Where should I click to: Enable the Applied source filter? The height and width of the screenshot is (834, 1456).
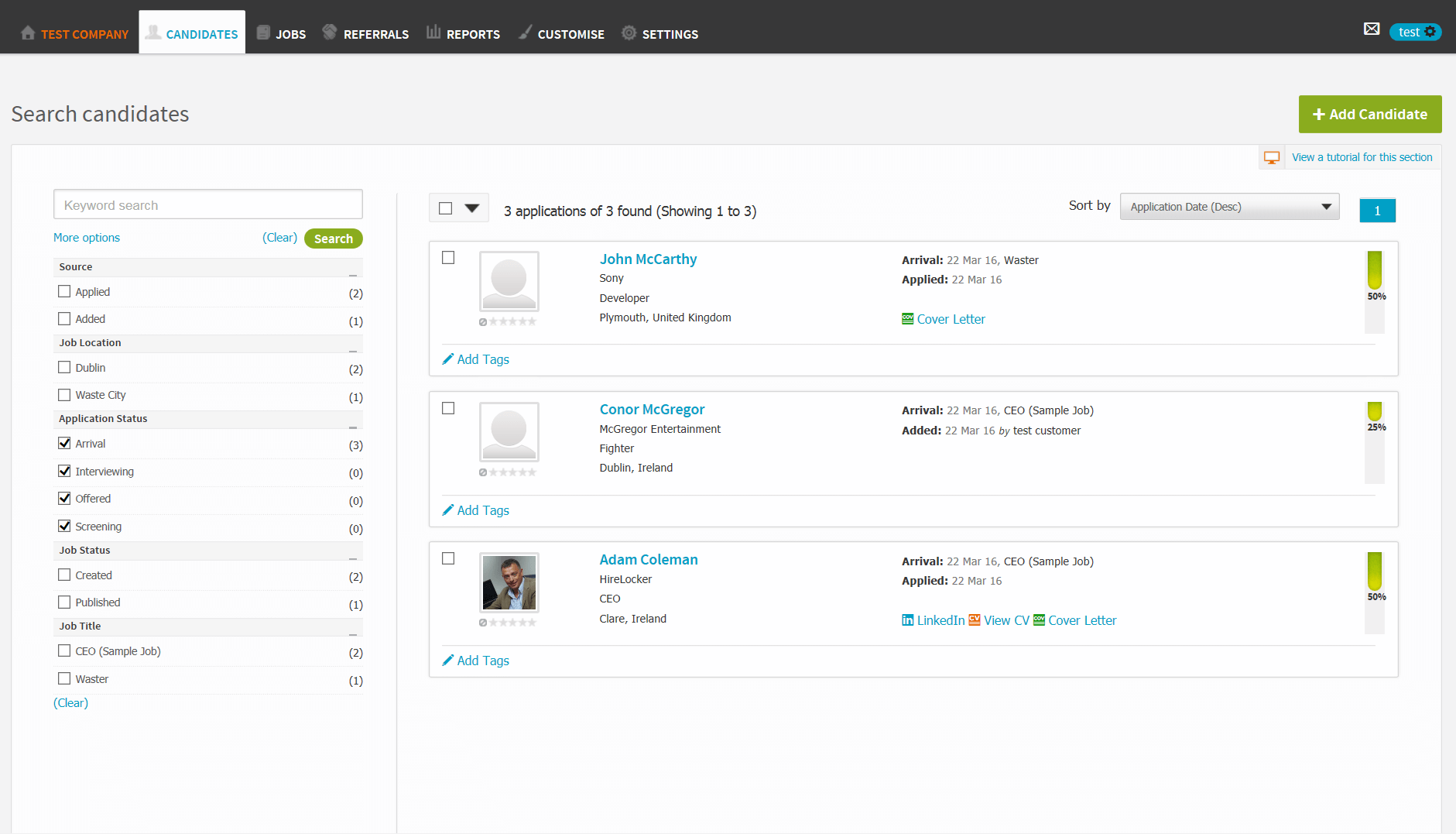(64, 290)
